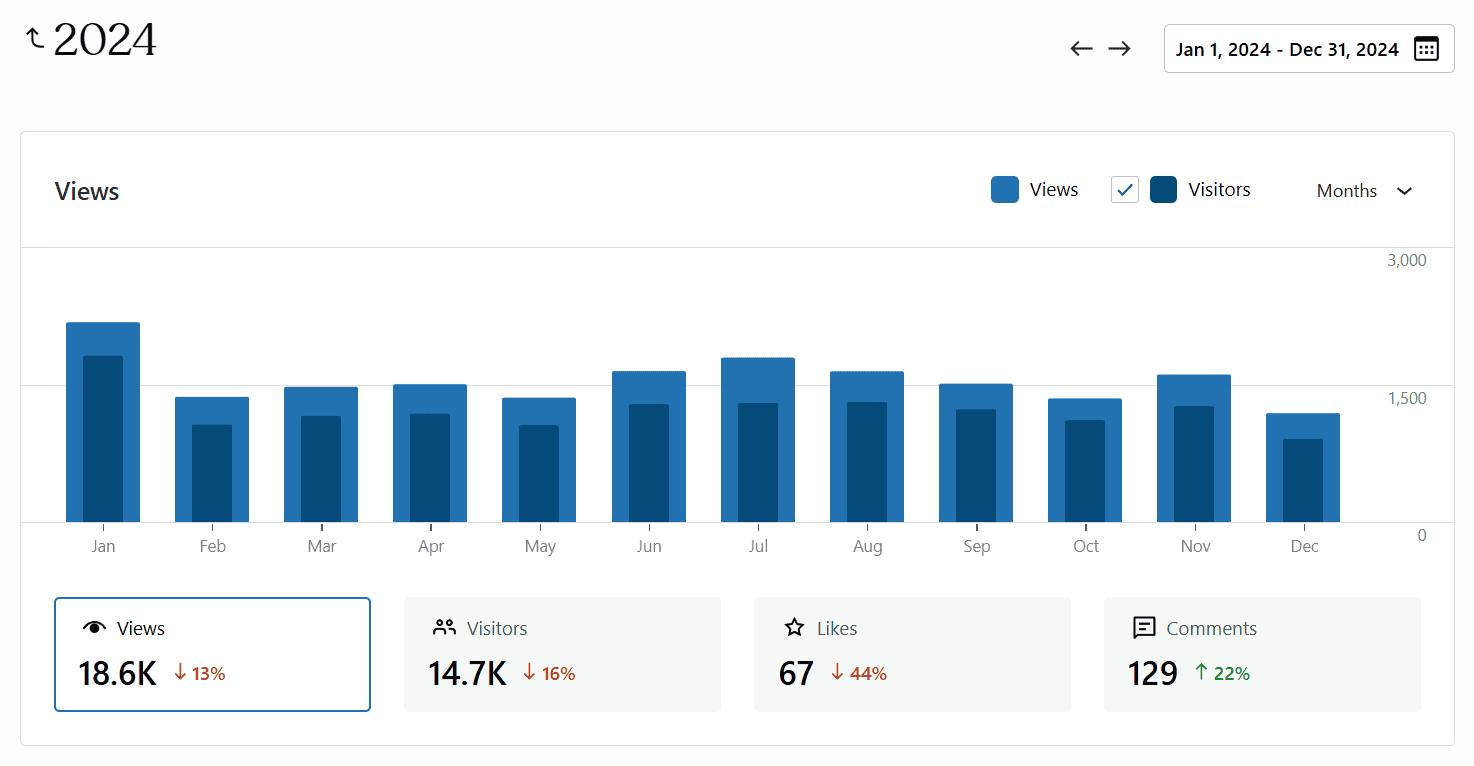This screenshot has width=1474, height=766.
Task: Click the Views legend color swatch
Action: (1005, 190)
